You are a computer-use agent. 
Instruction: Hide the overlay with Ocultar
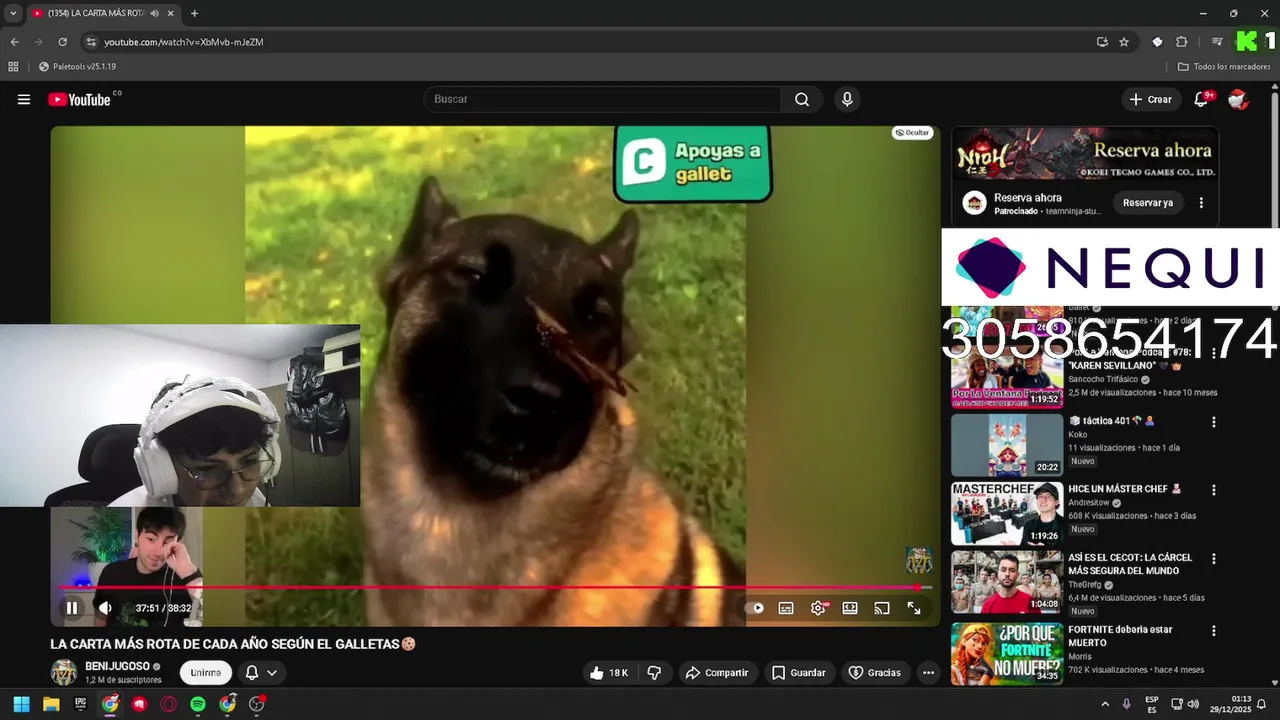click(912, 132)
